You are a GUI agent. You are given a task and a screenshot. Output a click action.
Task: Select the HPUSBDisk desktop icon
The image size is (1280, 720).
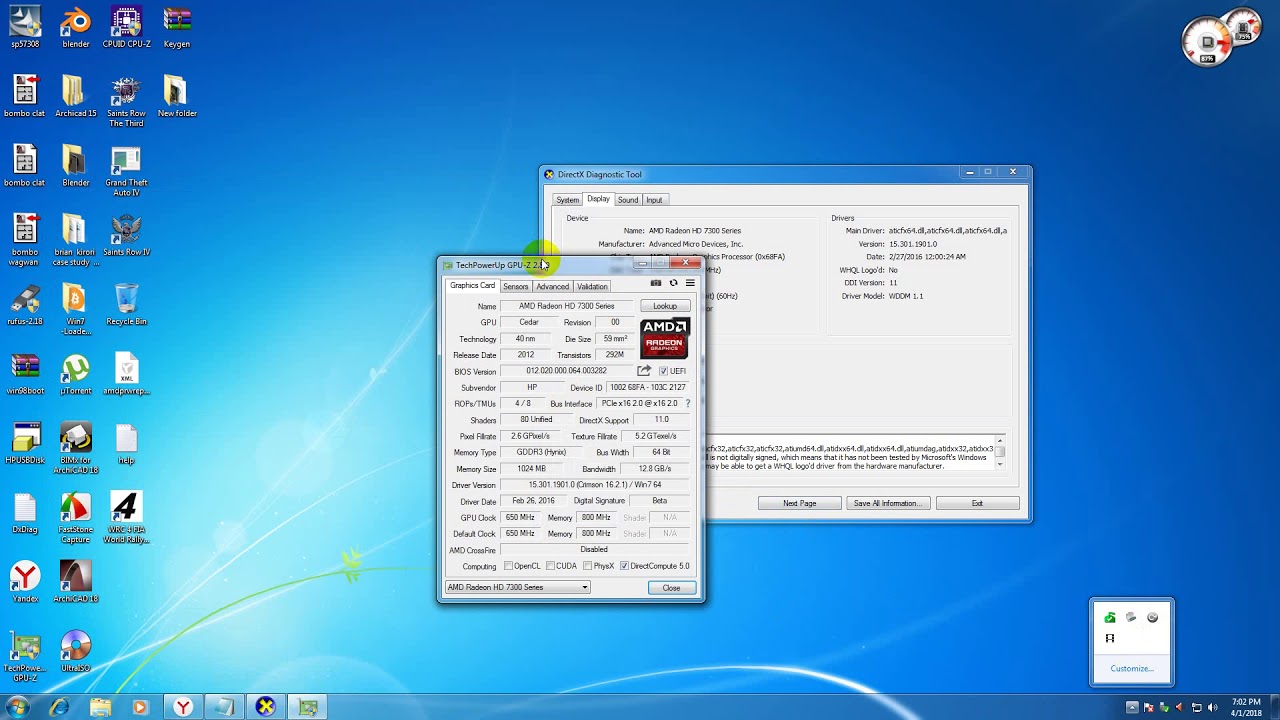(25, 443)
